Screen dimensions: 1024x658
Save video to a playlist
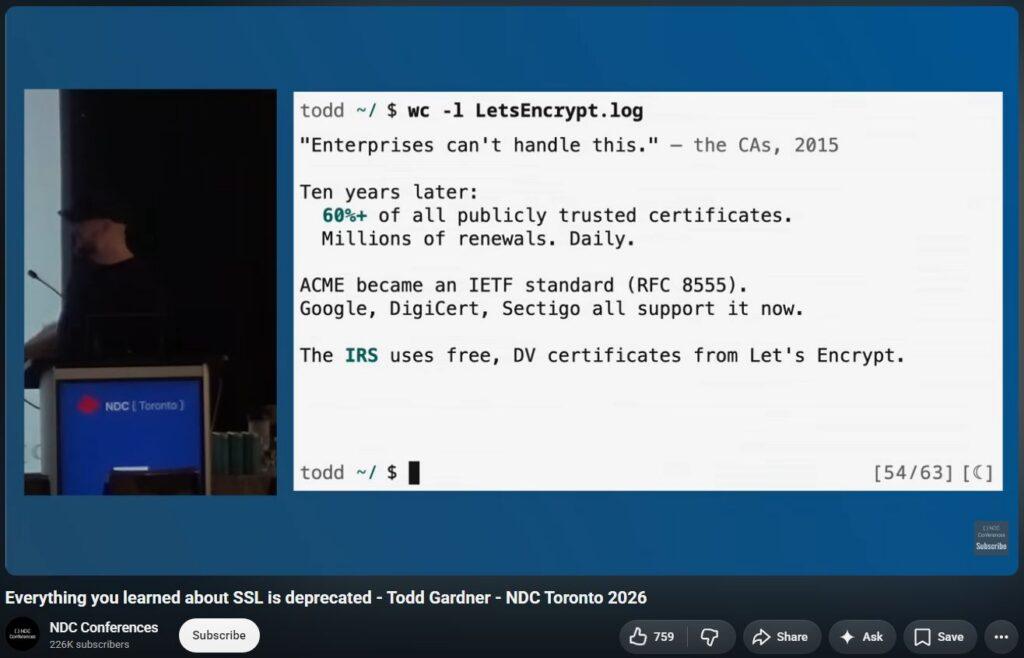click(x=939, y=636)
